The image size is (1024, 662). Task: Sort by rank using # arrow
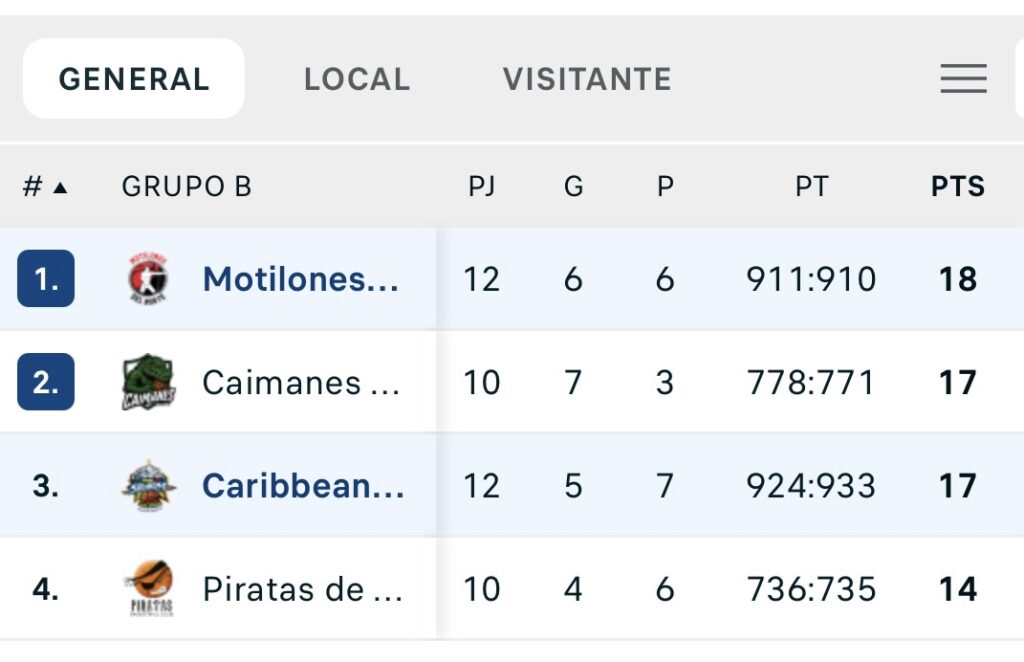coord(45,187)
